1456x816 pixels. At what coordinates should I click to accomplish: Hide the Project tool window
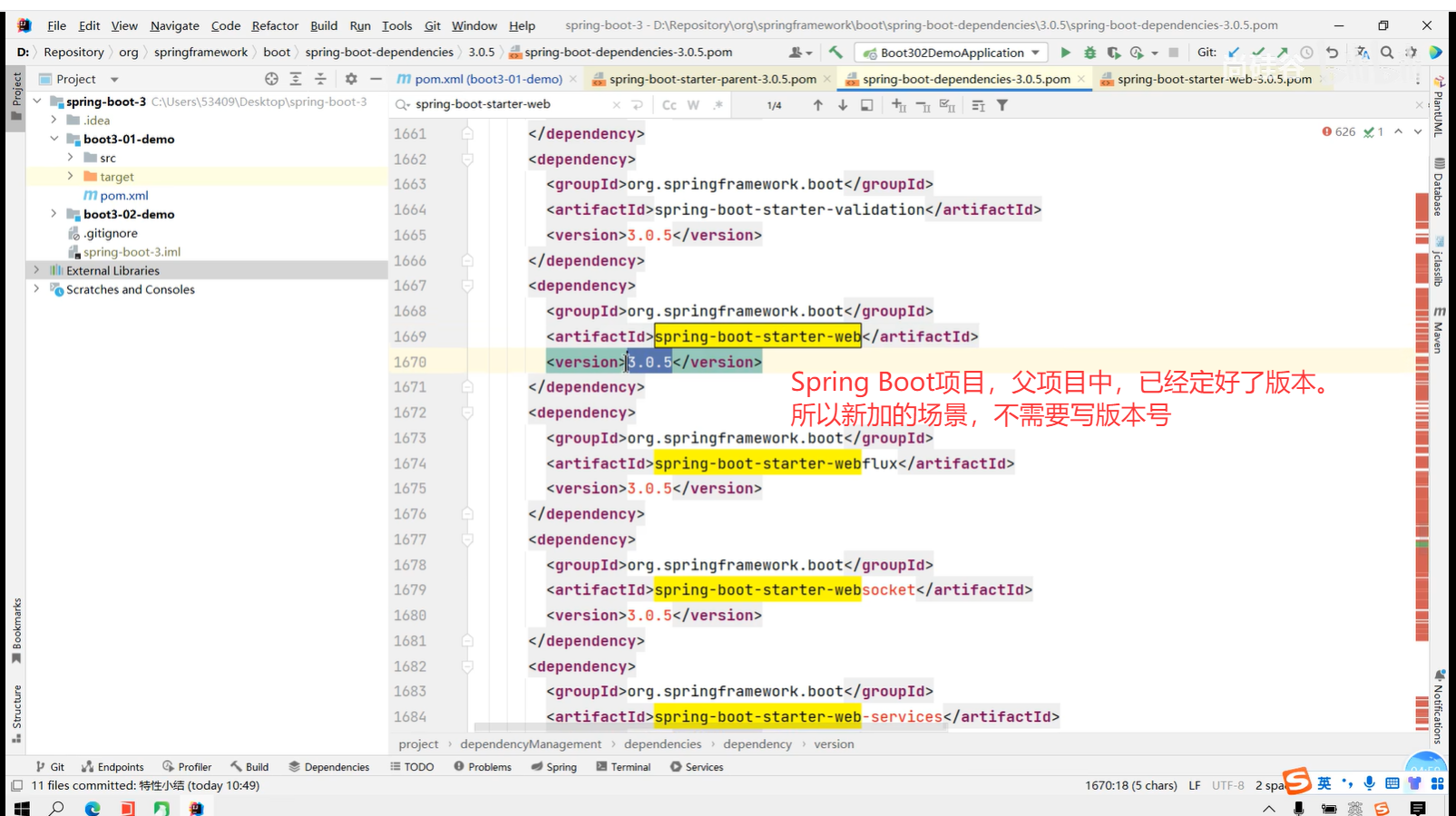coord(376,79)
